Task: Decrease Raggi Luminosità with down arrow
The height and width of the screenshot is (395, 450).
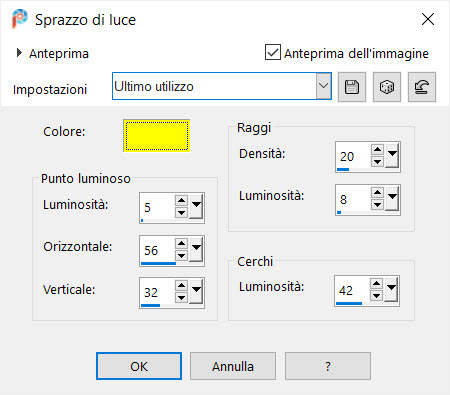Action: (377, 204)
